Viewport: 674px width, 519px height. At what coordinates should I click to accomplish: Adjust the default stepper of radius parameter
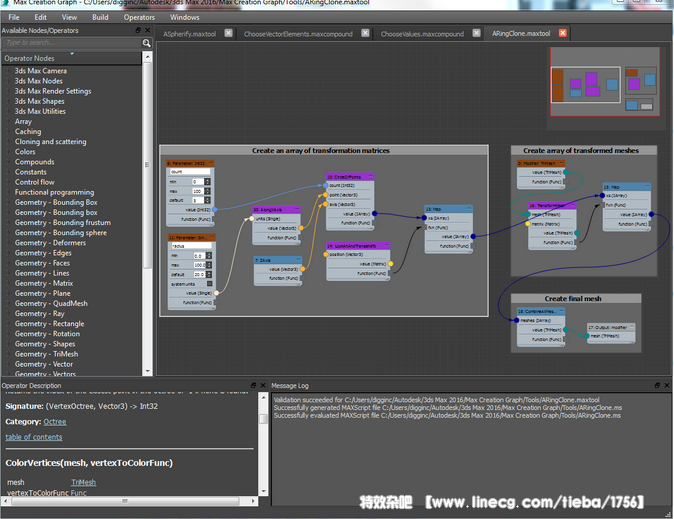pos(209,274)
